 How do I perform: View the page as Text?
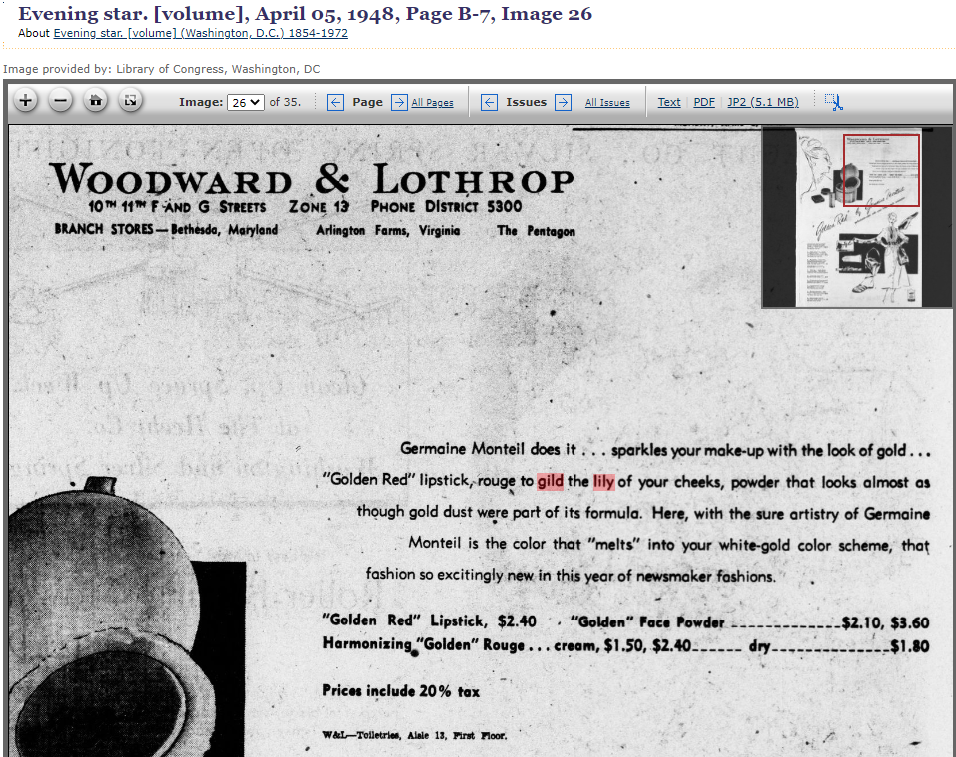pyautogui.click(x=669, y=102)
